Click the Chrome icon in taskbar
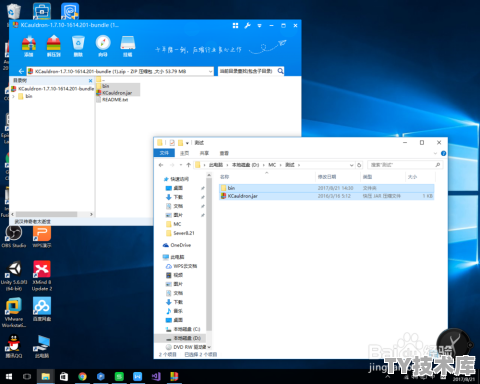 click(x=82, y=377)
